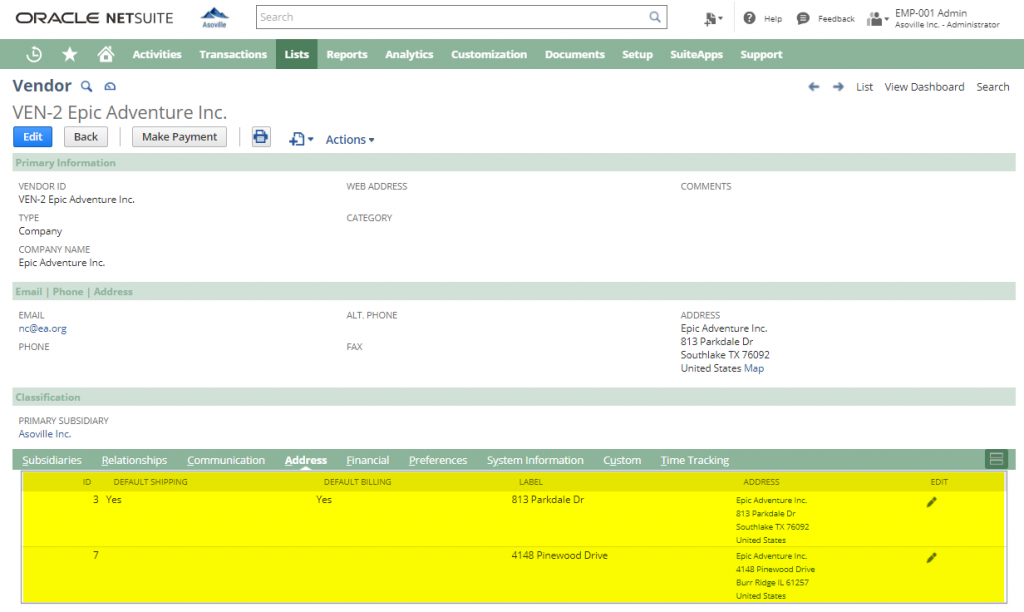Open the SuiteApps menu
Image resolution: width=1024 pixels, height=612 pixels.
pos(696,54)
